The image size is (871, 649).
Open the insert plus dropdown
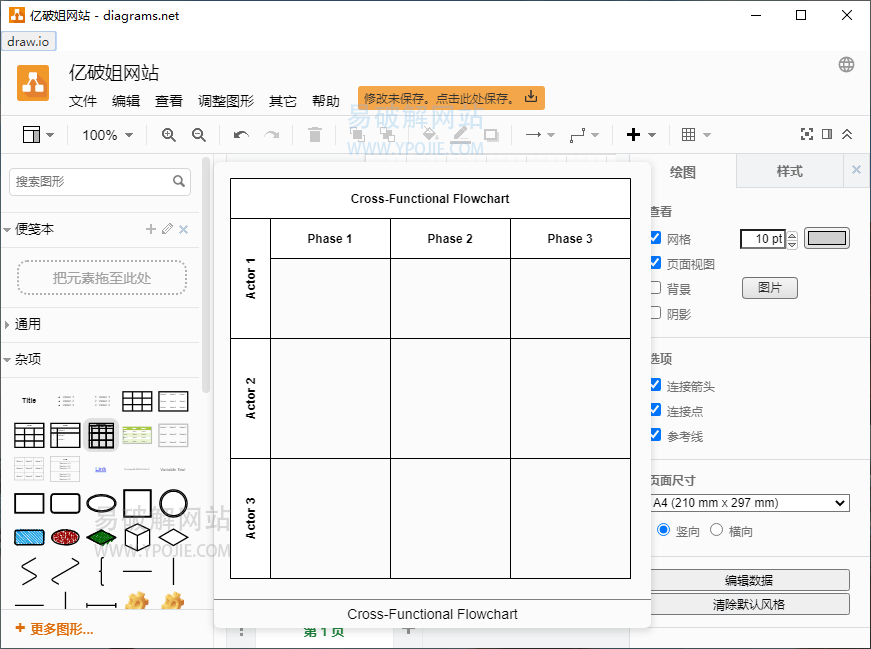pyautogui.click(x=640, y=134)
